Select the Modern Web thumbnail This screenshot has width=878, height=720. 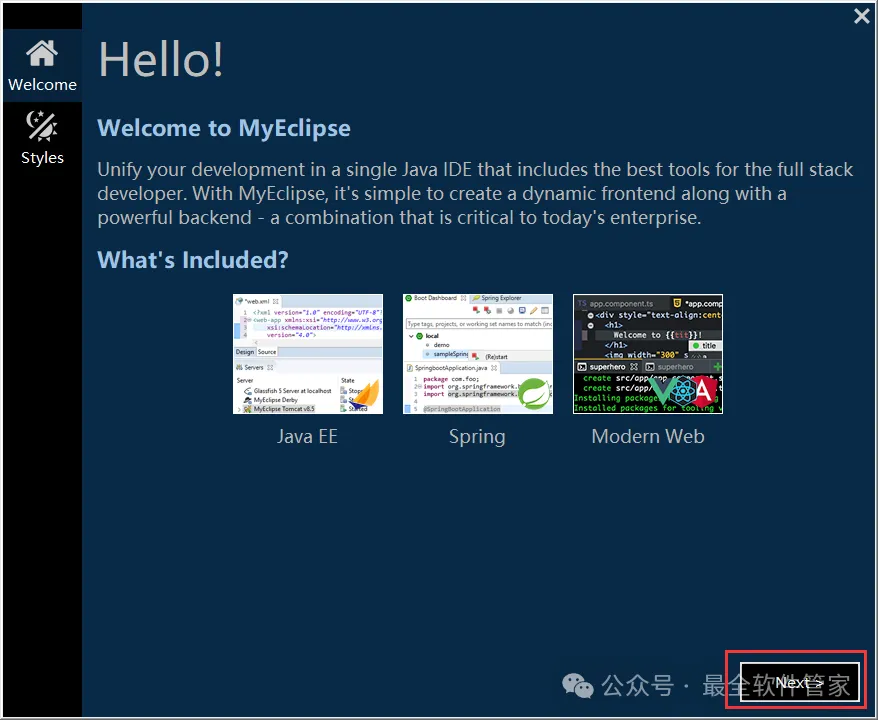[648, 354]
